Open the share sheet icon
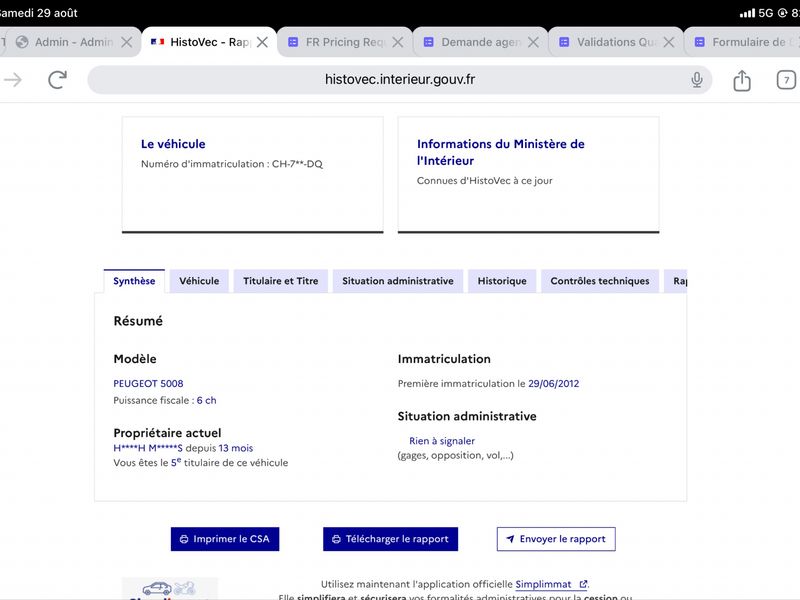The width and height of the screenshot is (800, 600). 742,80
